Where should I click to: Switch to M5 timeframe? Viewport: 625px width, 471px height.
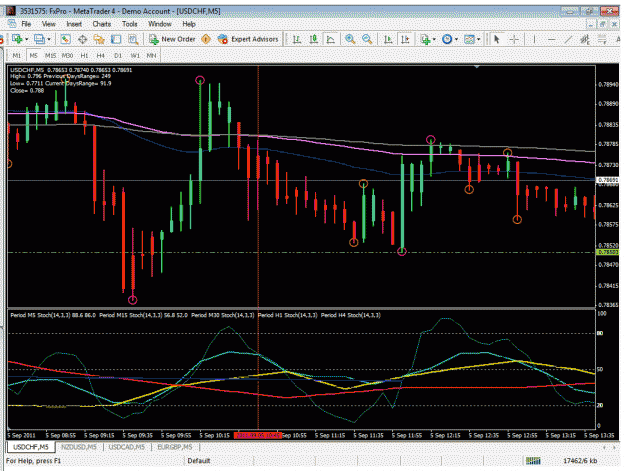33,55
